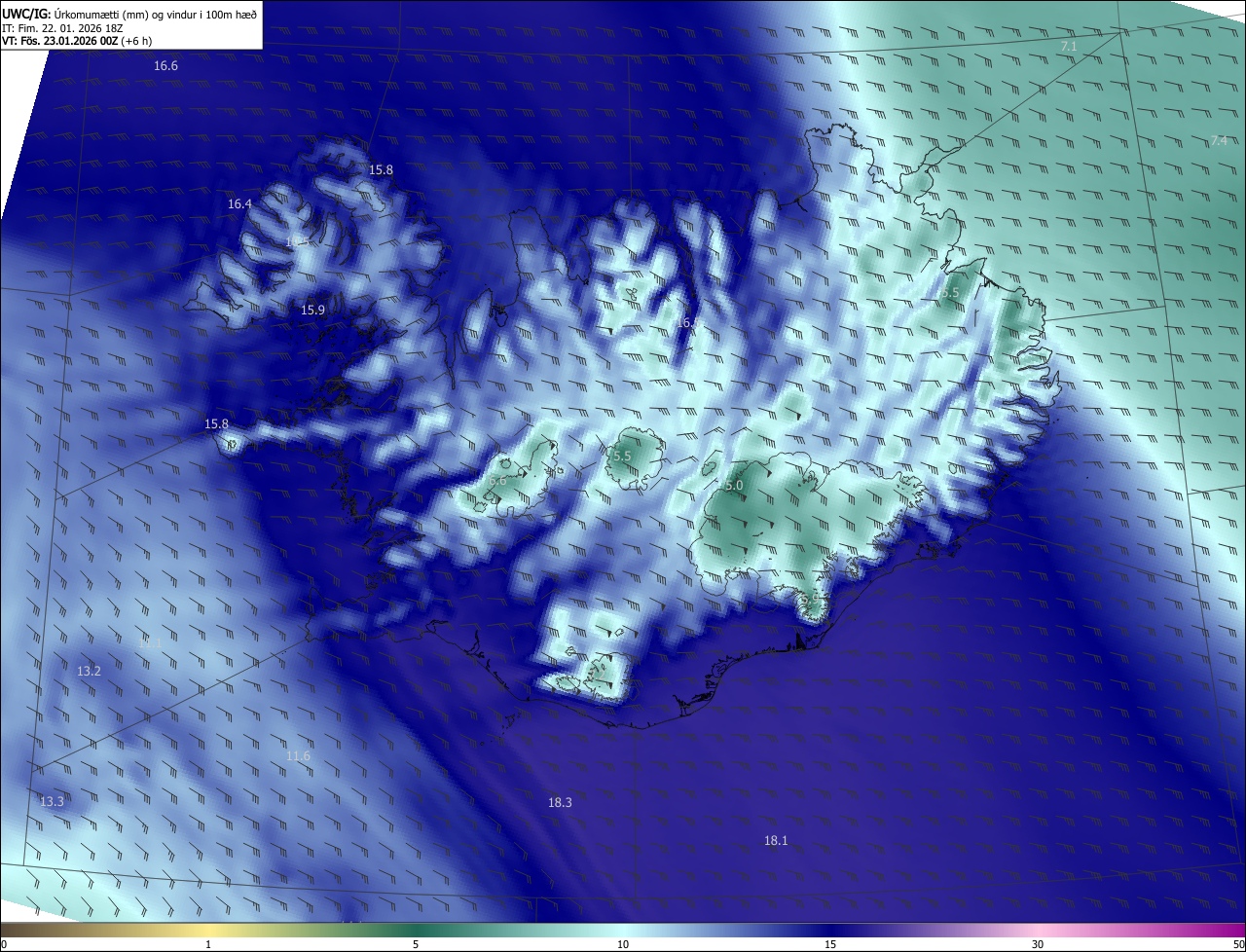Click the colorbar tick label 1

tap(208, 944)
